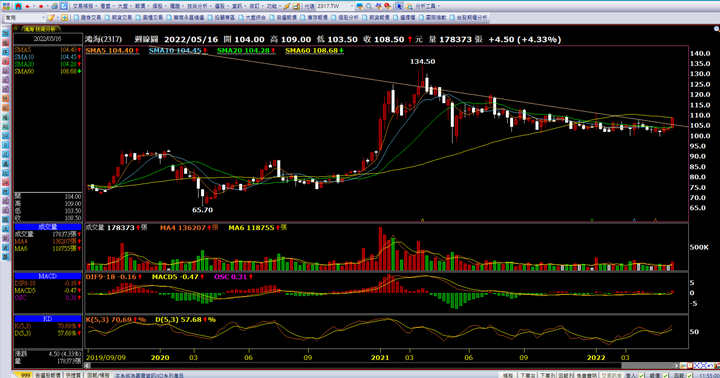Open 期貨報價 shortcut
This screenshot has height=378, width=720.
(376, 17)
